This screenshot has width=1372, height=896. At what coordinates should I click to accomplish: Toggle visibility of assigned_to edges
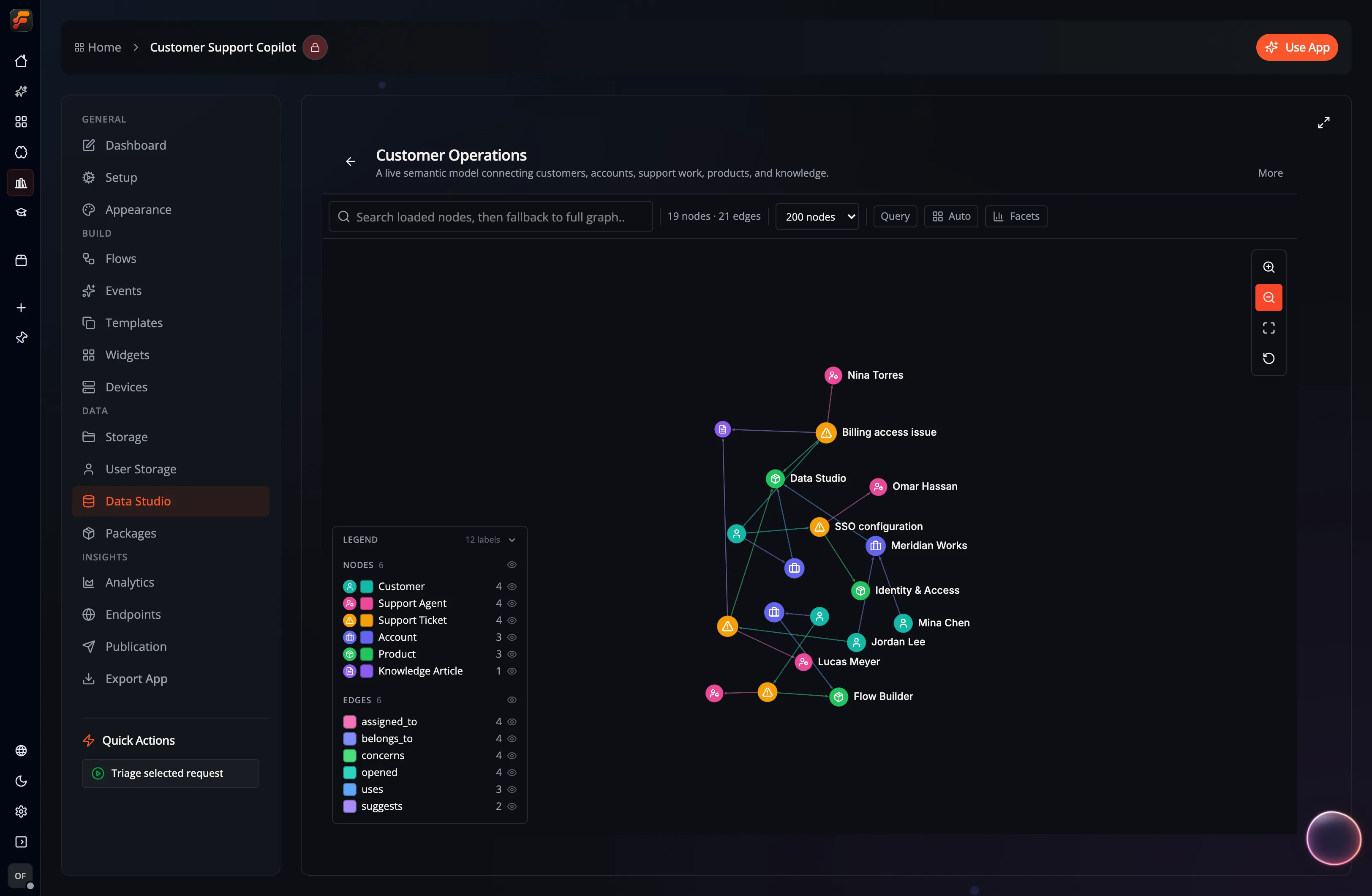(511, 722)
